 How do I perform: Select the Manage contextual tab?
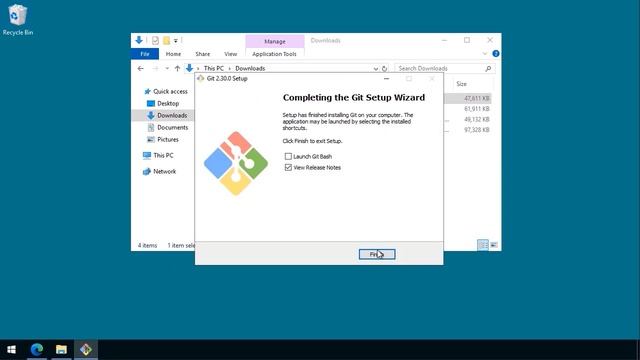(275, 41)
